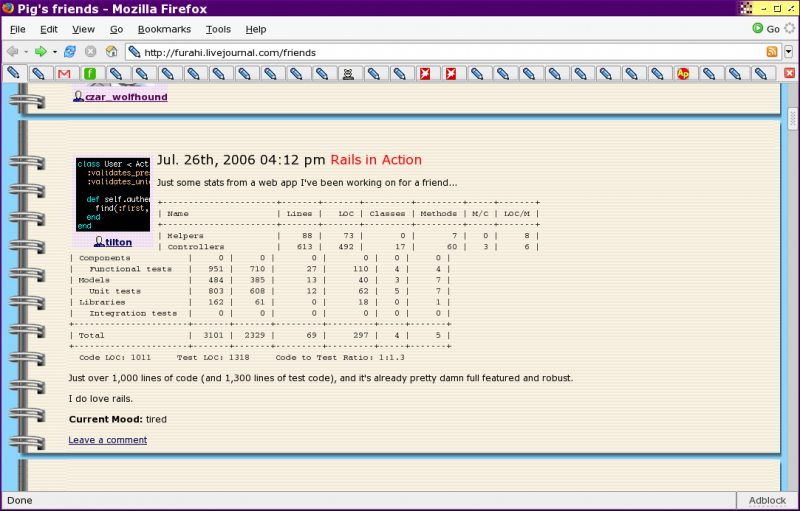This screenshot has width=800, height=511.
Task: Click Adblock in the status bar
Action: click(x=768, y=500)
